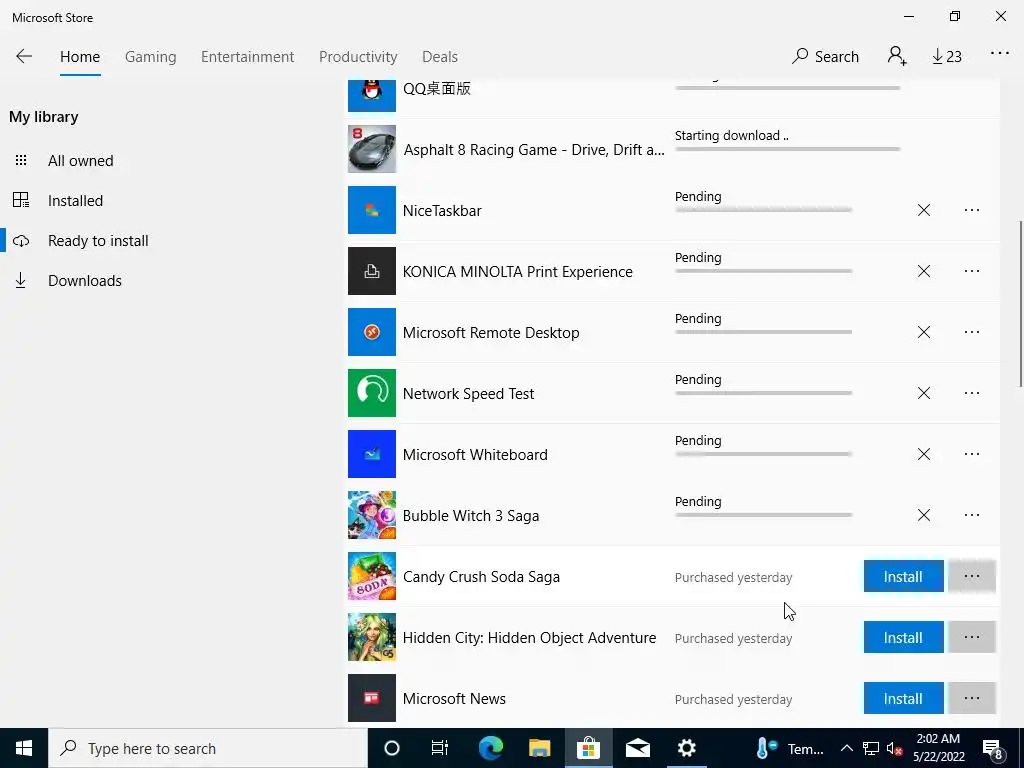This screenshot has width=1024, height=768.
Task: Open Downloads and updates showing 23
Action: tap(947, 57)
